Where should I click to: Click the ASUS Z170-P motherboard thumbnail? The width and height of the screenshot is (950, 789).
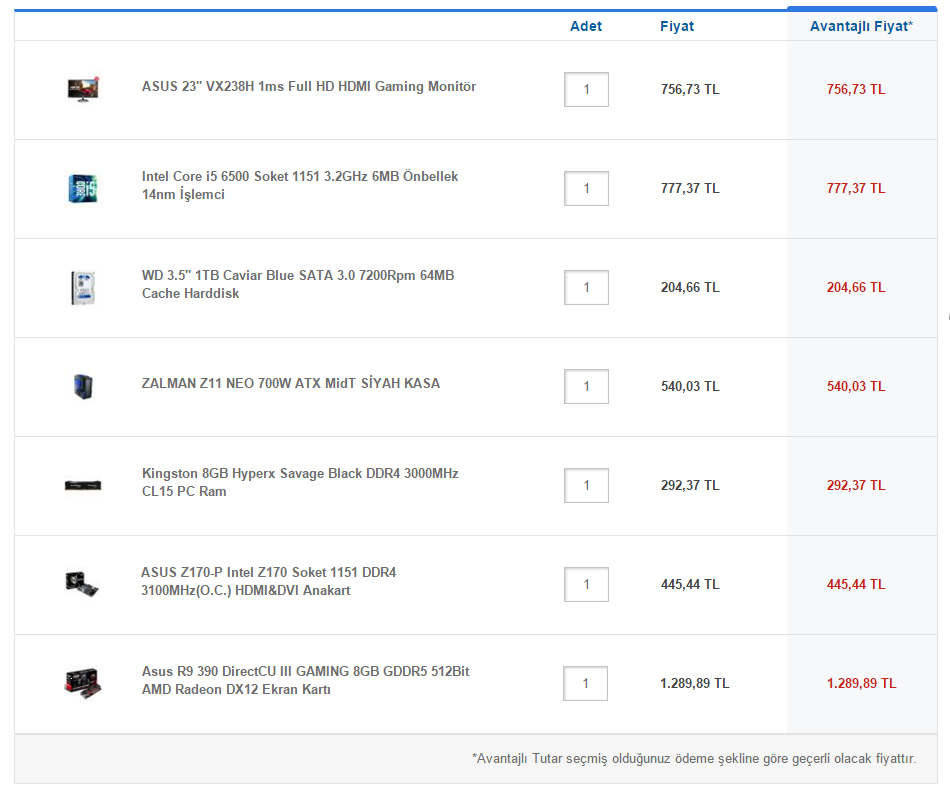click(x=82, y=584)
